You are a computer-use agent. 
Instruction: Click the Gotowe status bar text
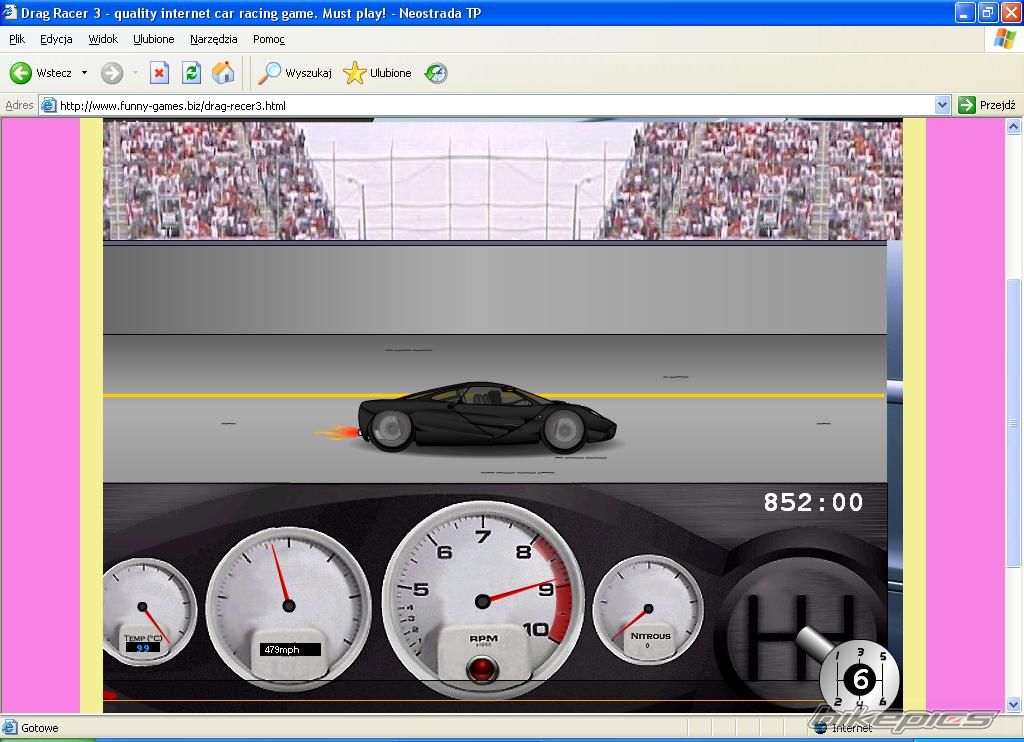tap(40, 728)
